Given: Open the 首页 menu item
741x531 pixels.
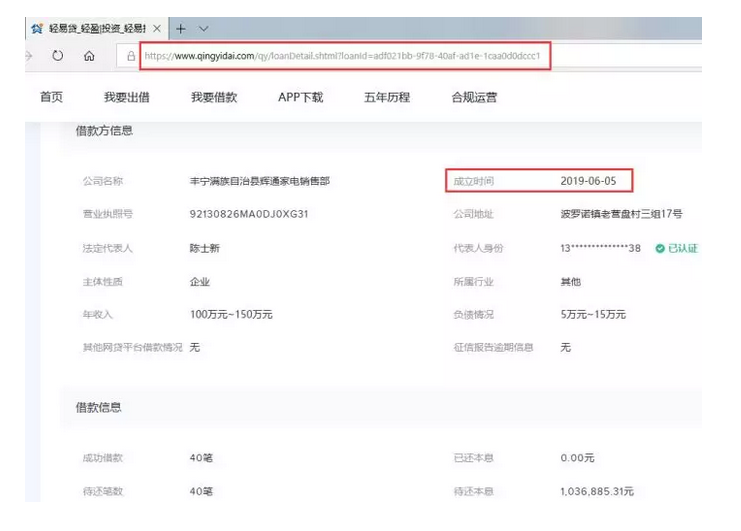Looking at the screenshot, I should tap(51, 97).
